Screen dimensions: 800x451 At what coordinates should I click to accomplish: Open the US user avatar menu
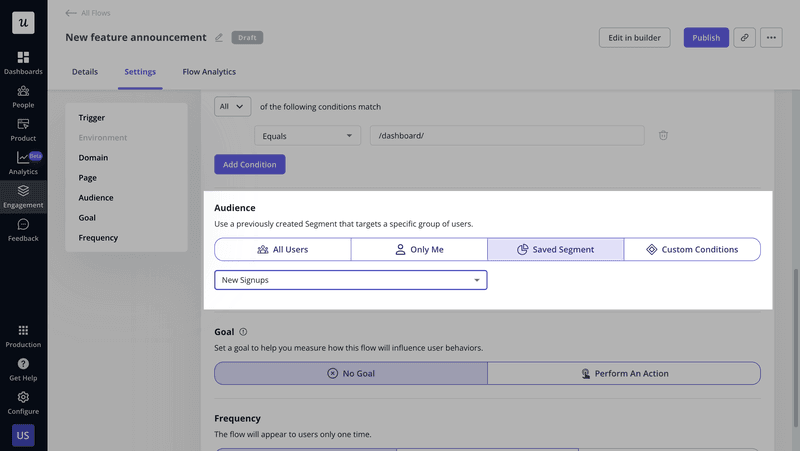tap(23, 435)
